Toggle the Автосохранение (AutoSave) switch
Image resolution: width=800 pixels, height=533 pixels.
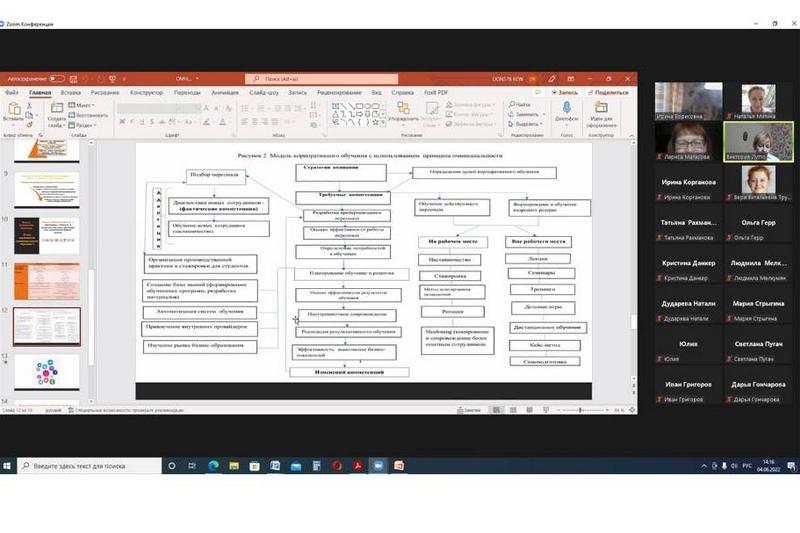coord(56,78)
